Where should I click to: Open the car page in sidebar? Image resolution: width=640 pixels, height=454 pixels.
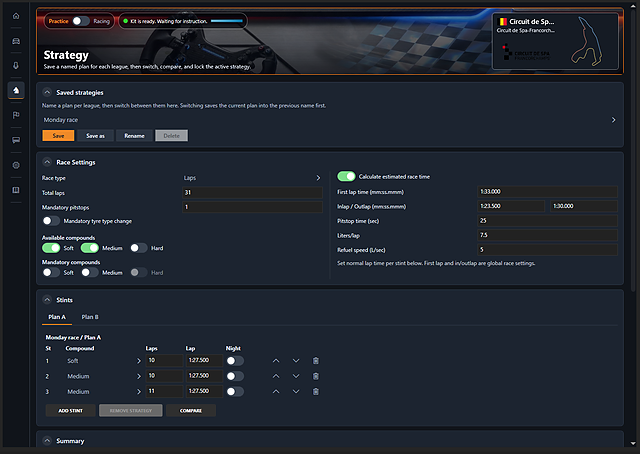point(16,41)
